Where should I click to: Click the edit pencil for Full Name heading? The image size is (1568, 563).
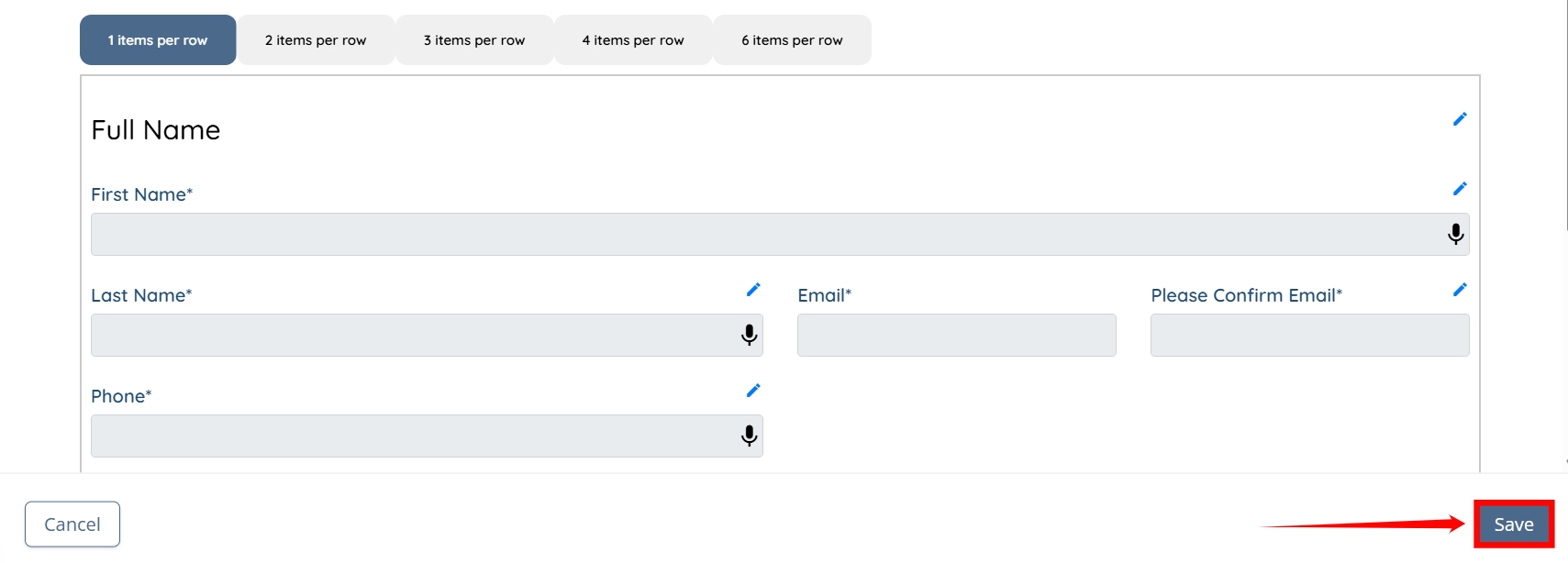click(x=1460, y=119)
